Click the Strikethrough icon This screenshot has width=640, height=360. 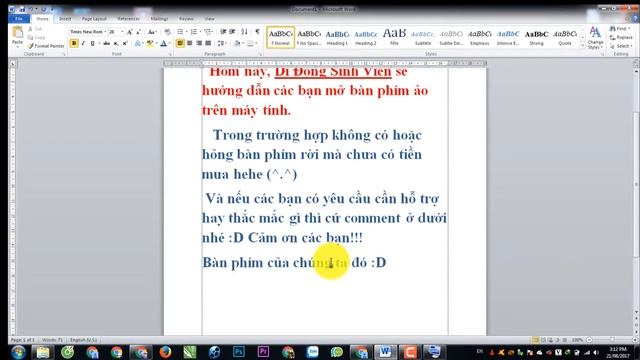(x=107, y=43)
